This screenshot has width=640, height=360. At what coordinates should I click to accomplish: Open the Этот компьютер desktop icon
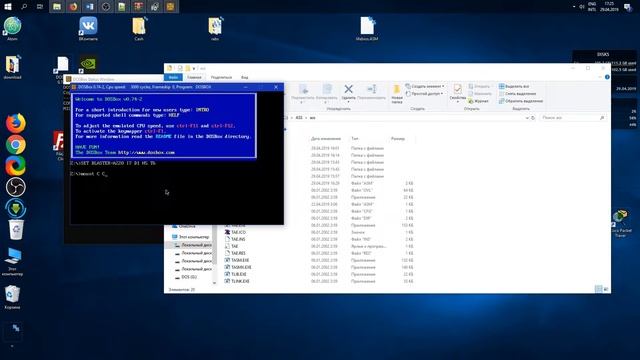12,261
